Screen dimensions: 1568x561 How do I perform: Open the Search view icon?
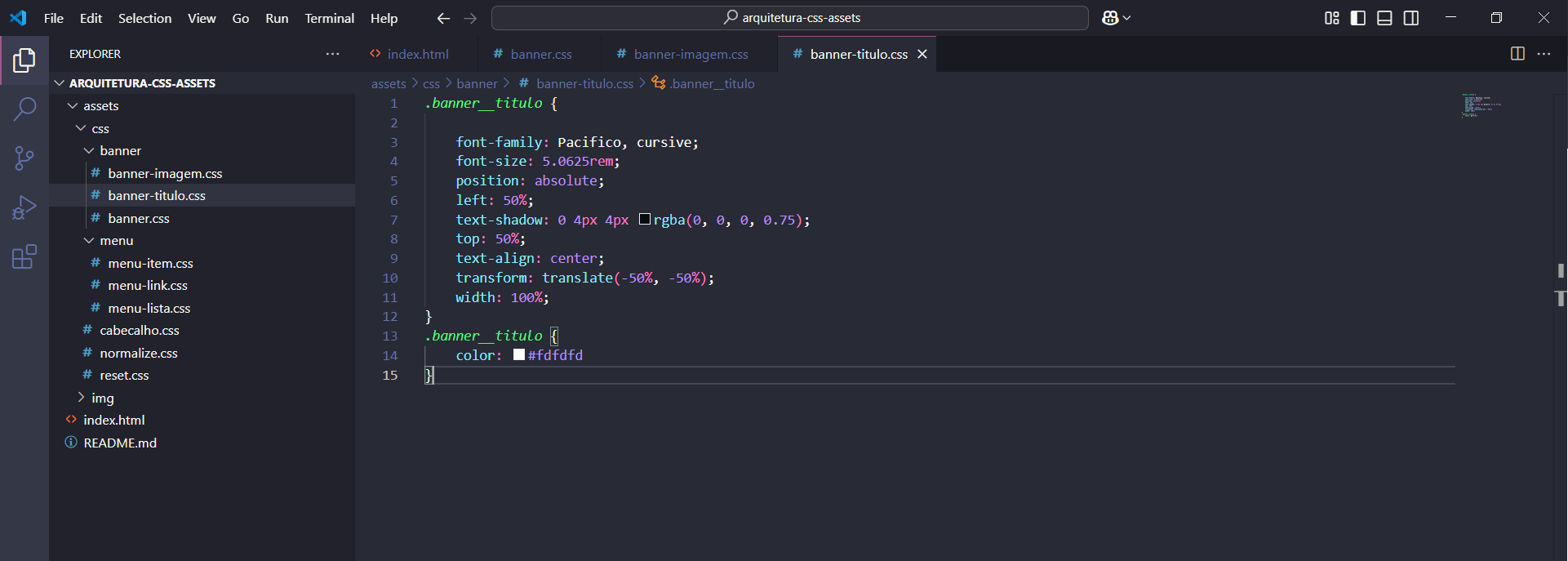click(x=24, y=109)
